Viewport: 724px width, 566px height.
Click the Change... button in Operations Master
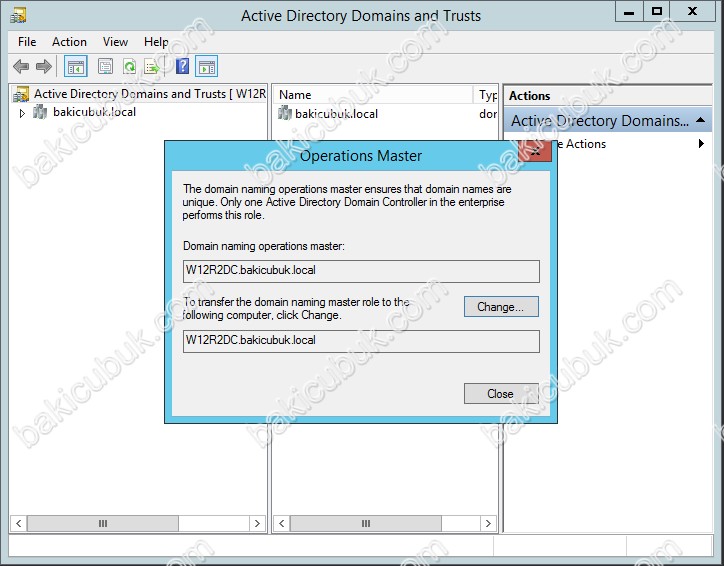(501, 307)
